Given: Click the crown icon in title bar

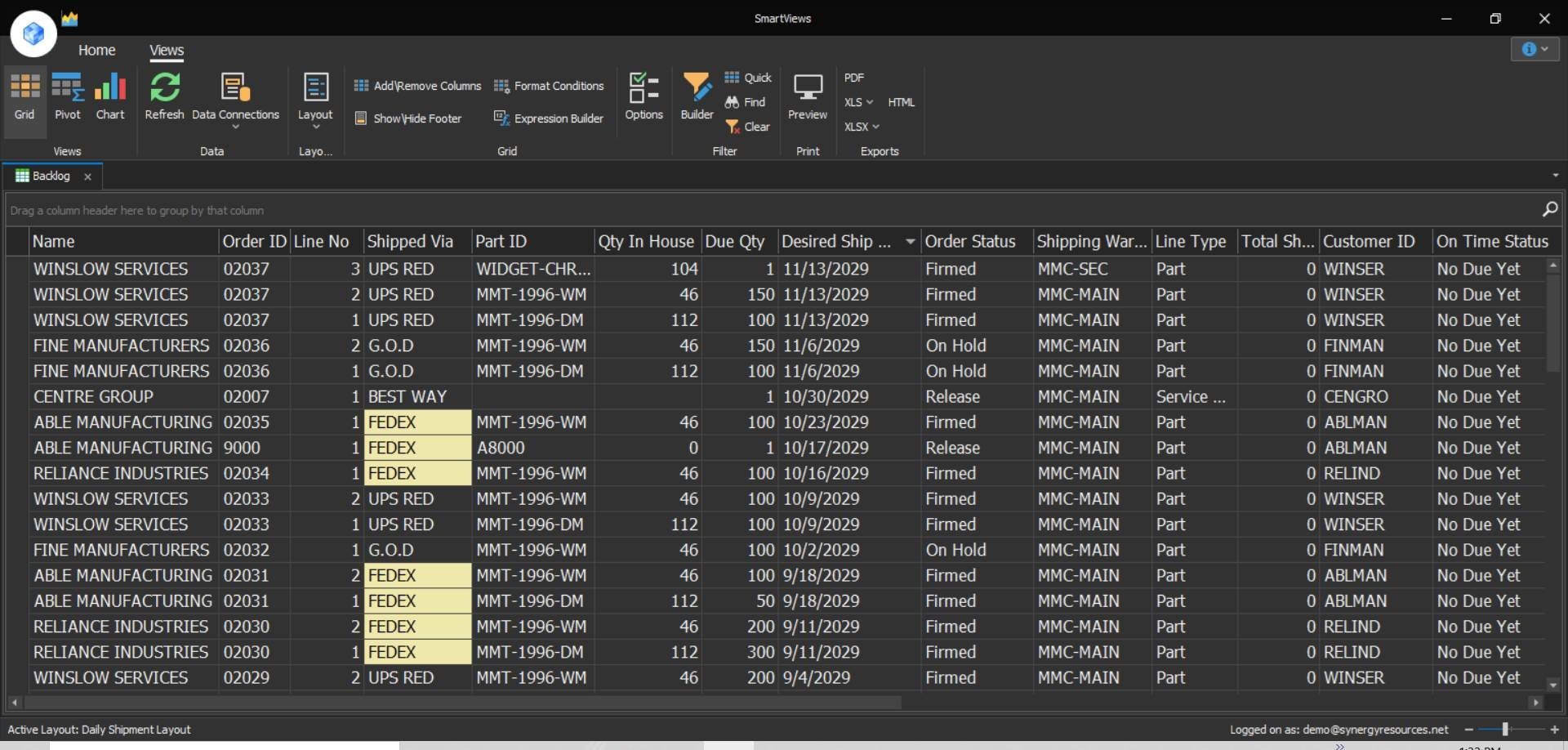Looking at the screenshot, I should (70, 18).
